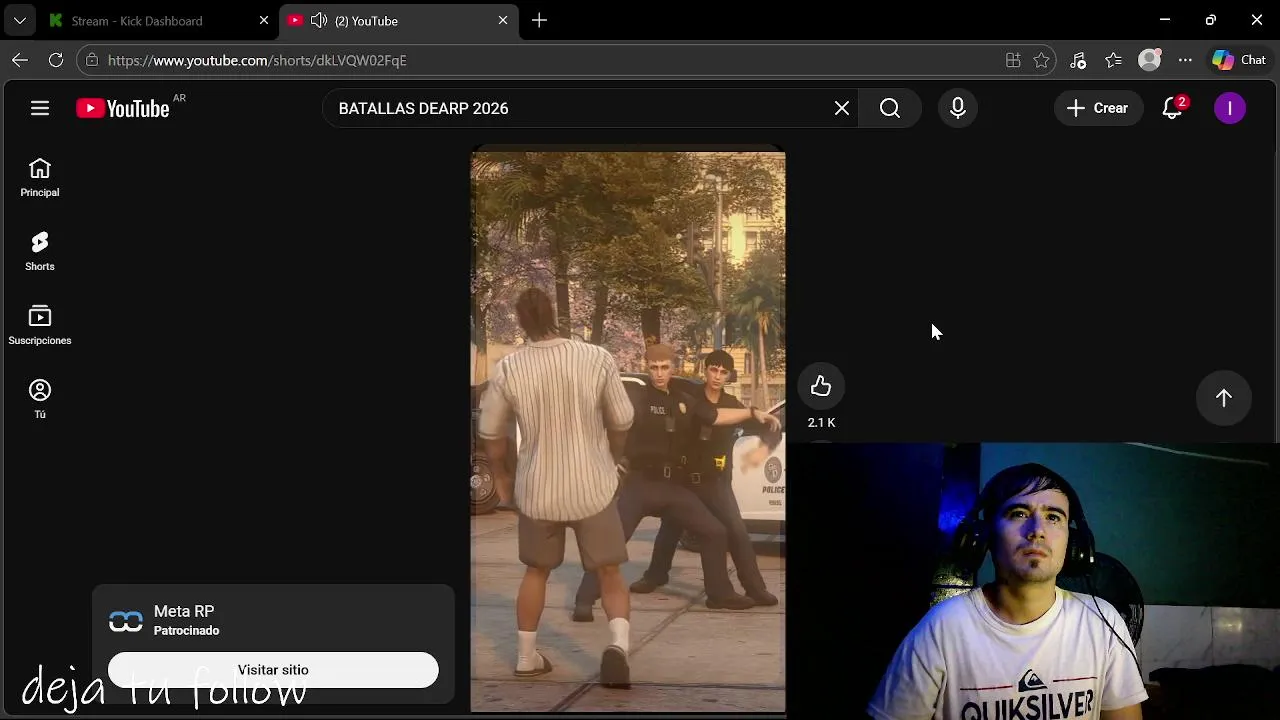This screenshot has width=1280, height=720.
Task: Open the Tú profile section
Action: [x=40, y=400]
